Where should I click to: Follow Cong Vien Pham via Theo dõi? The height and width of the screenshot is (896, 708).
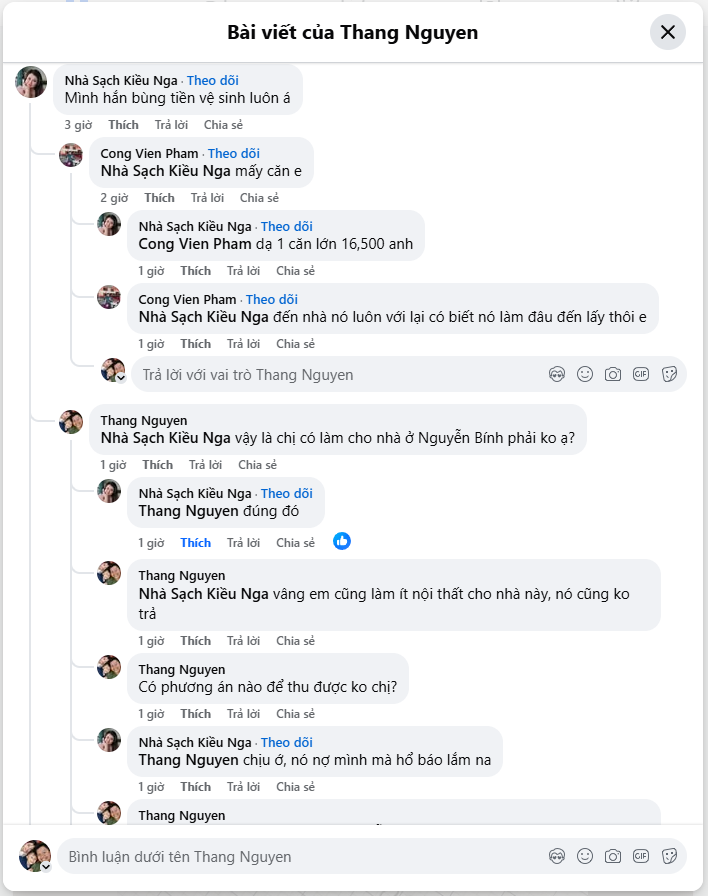(x=233, y=153)
